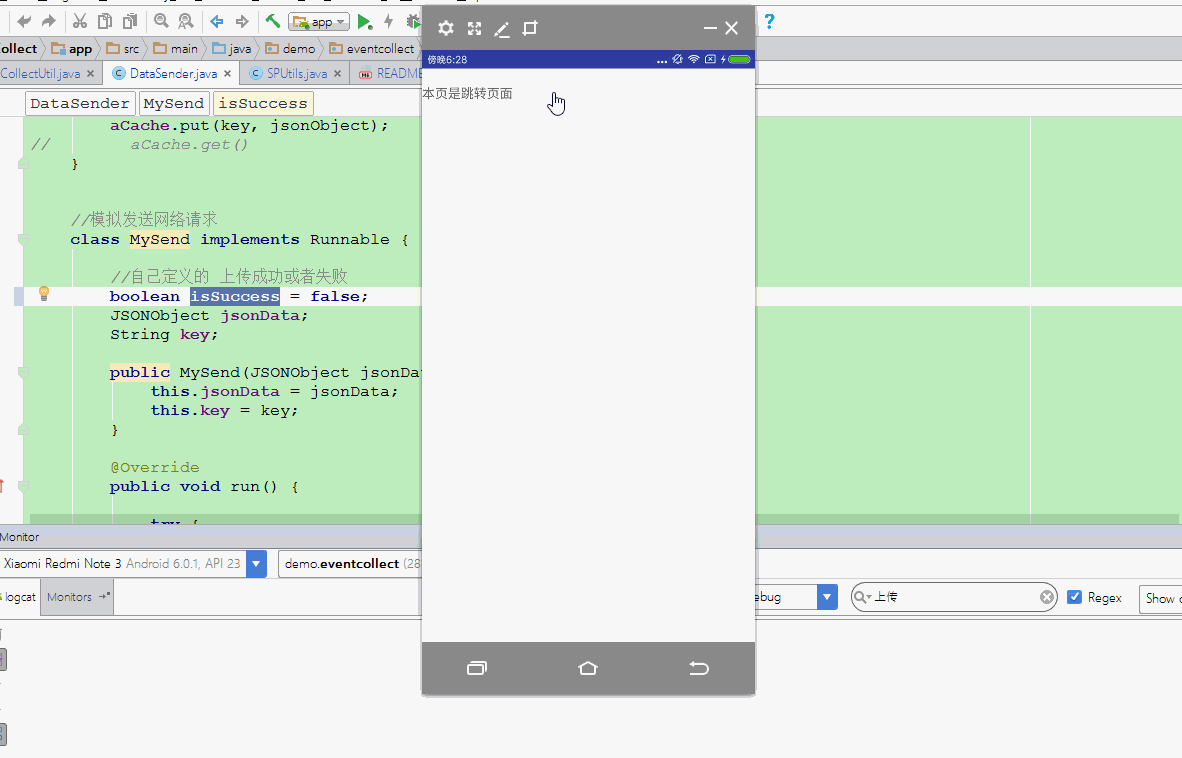Image resolution: width=1182 pixels, height=758 pixels.
Task: Click the 'java' breadcrumb folder
Action: coord(231,49)
